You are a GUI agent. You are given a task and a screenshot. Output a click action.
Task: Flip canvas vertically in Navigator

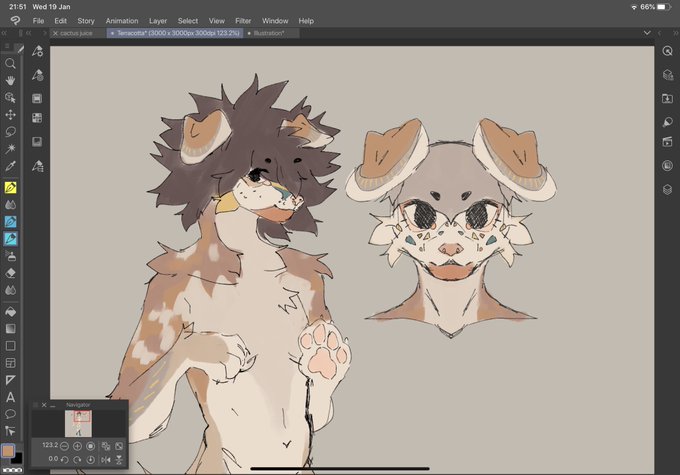tap(118, 459)
